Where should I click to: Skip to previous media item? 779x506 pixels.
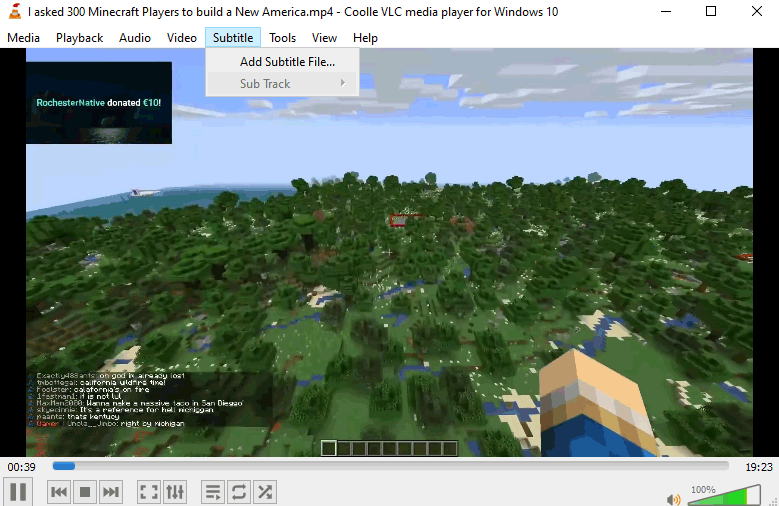point(59,491)
